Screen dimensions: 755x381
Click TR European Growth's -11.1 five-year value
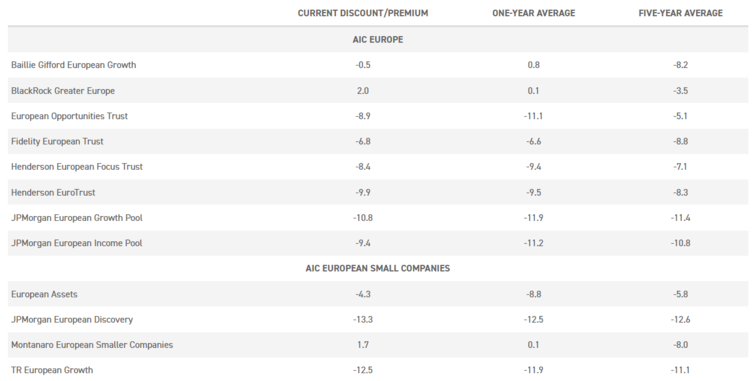click(x=680, y=370)
